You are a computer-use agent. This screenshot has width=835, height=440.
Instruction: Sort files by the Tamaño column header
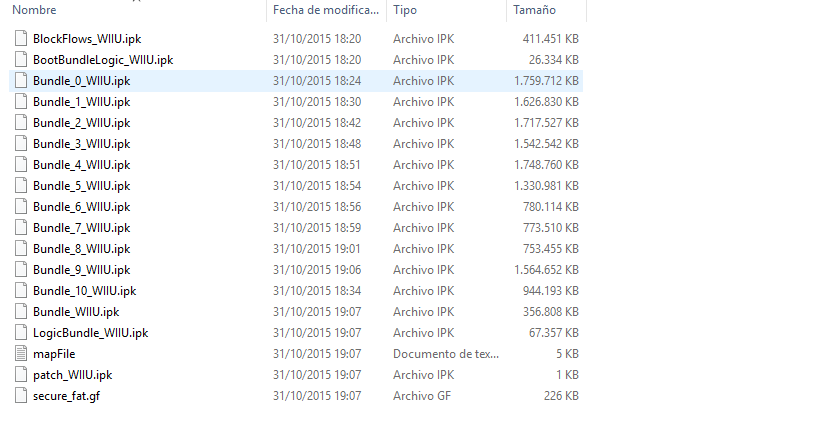[x=534, y=10]
